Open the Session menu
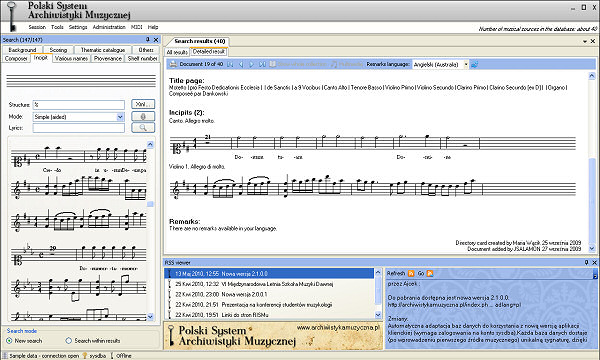 pos(37,27)
